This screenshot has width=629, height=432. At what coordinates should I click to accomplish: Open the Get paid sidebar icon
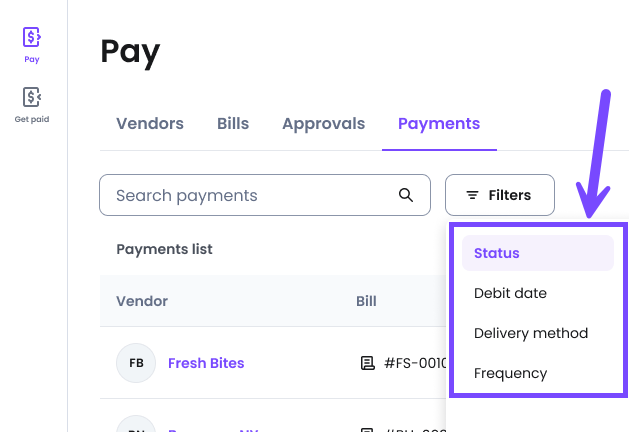32,98
